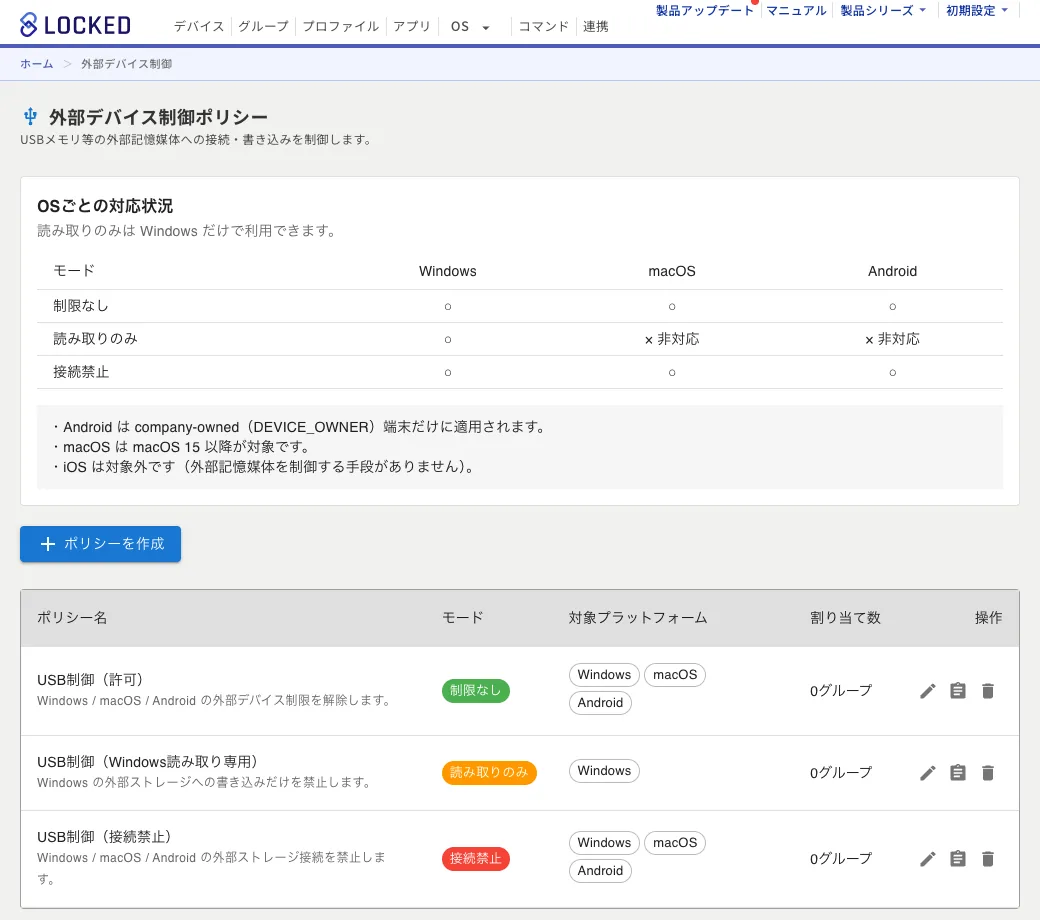Screen dimensions: 1040x920
Task: Go to ホーム in the breadcrumb
Action: click(x=36, y=64)
